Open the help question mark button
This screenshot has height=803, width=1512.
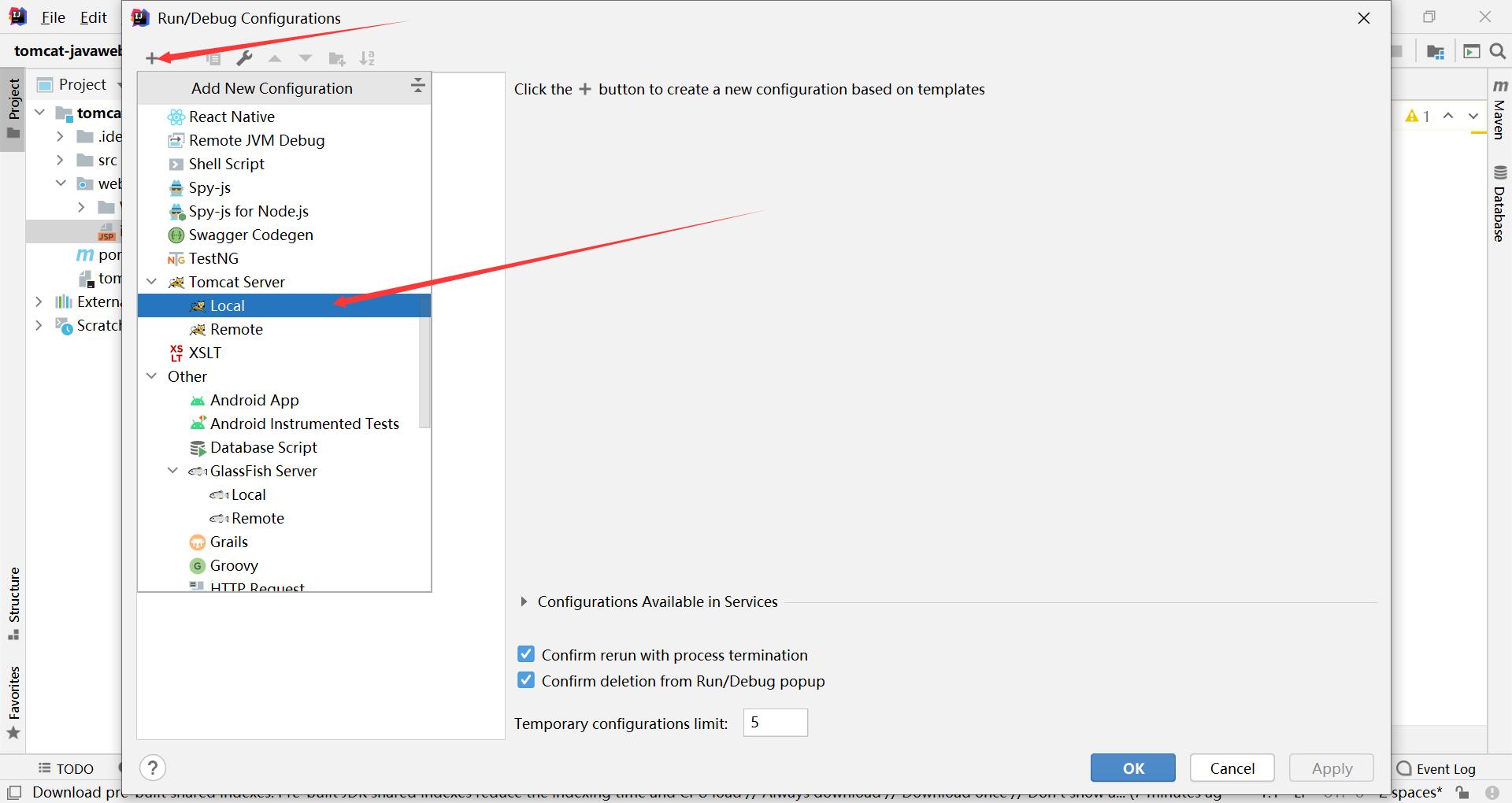pyautogui.click(x=153, y=768)
